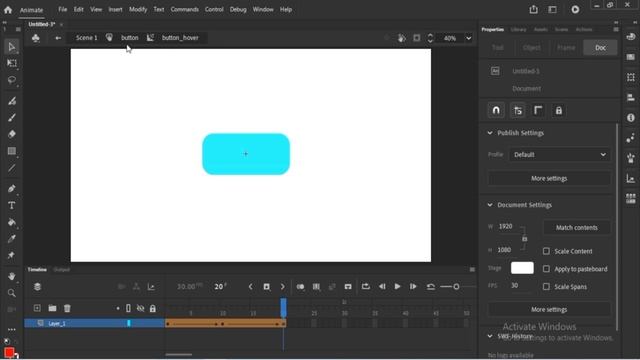Step back one frame

coord(382,287)
